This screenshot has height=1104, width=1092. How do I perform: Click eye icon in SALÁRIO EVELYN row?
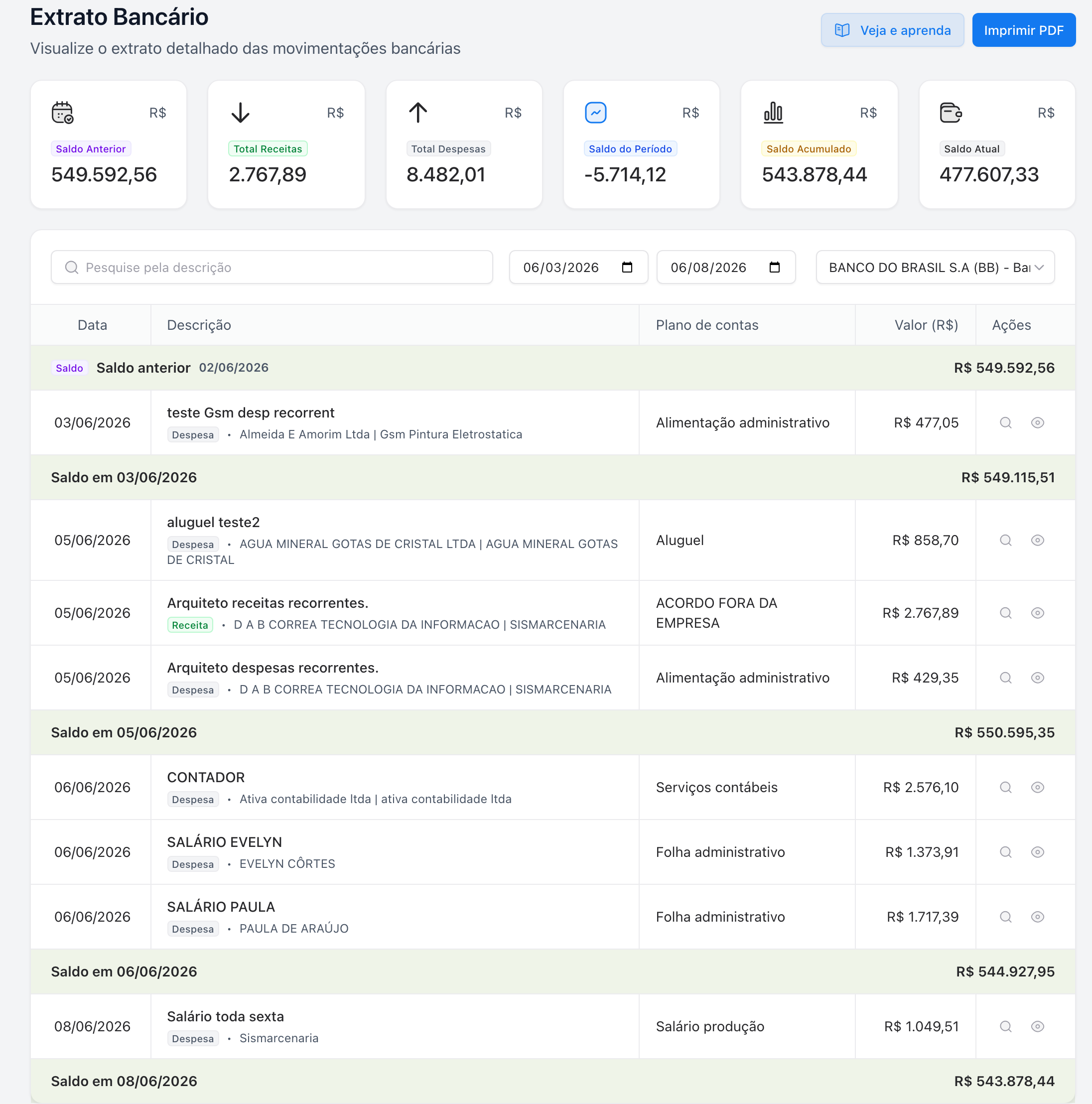[x=1038, y=852]
